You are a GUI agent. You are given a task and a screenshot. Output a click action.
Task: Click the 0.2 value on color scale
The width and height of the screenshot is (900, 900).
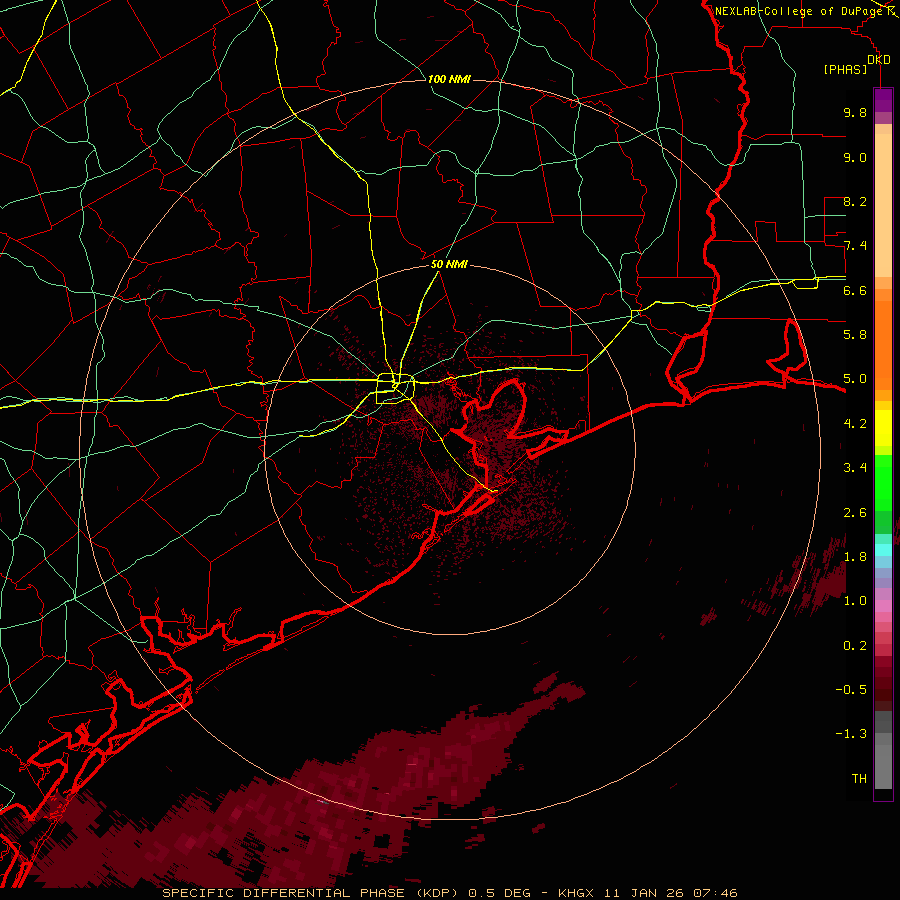point(855,646)
